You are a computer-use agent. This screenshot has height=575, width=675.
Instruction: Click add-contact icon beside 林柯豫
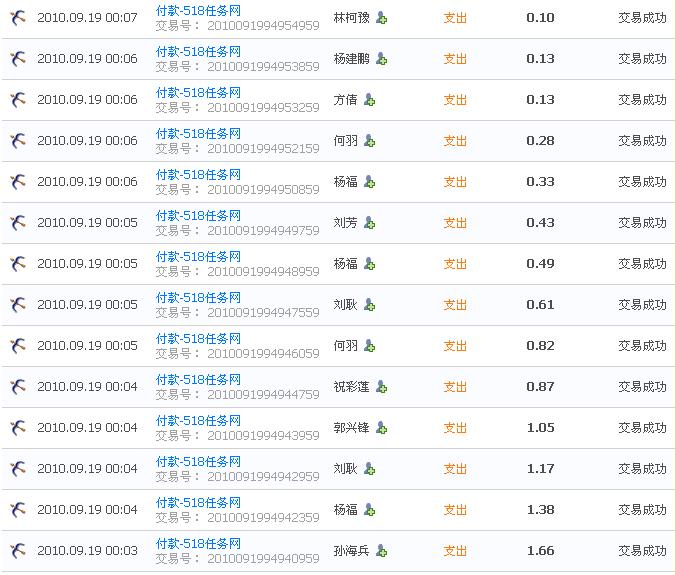[382, 18]
